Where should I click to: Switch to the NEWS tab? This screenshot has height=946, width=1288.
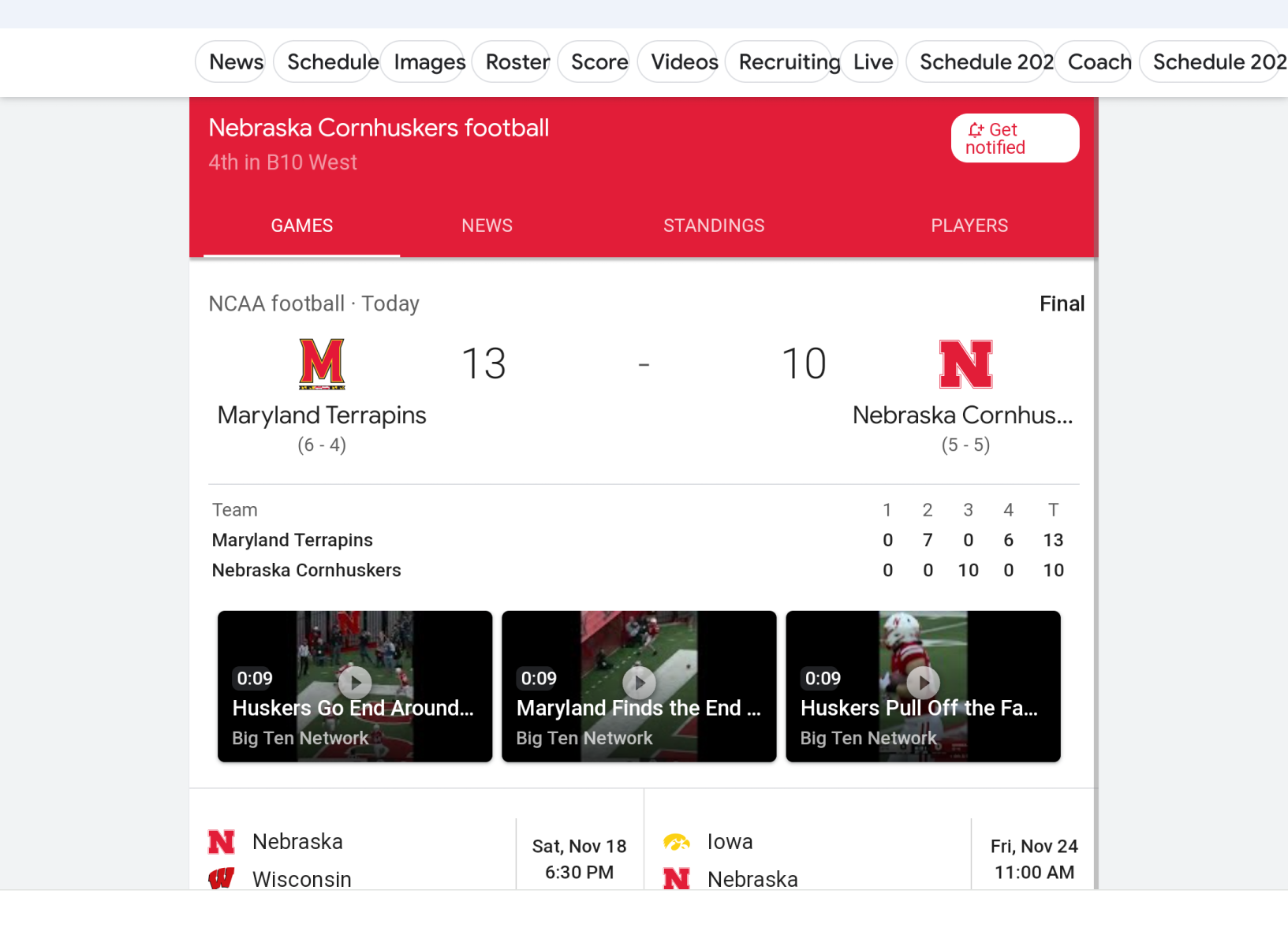tap(487, 225)
